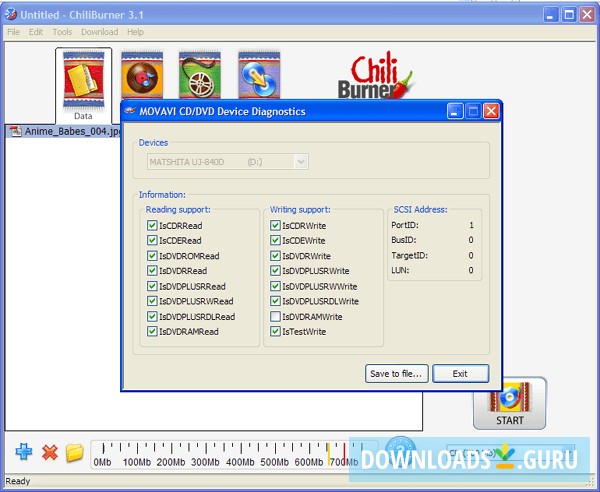Viewport: 600px width, 492px height.
Task: Open the Tools menu
Action: click(62, 32)
